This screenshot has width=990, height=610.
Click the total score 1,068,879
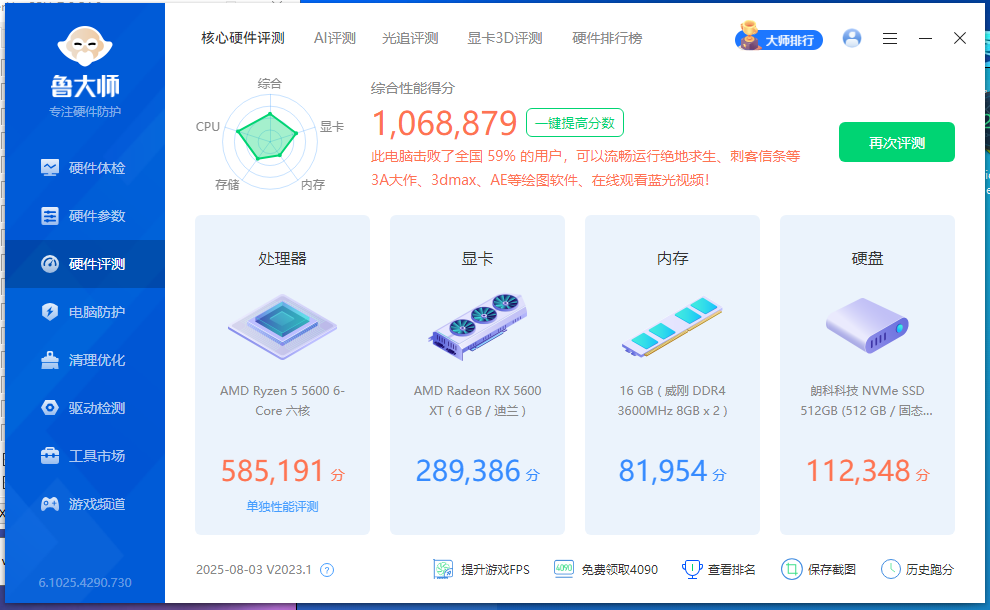[x=444, y=123]
